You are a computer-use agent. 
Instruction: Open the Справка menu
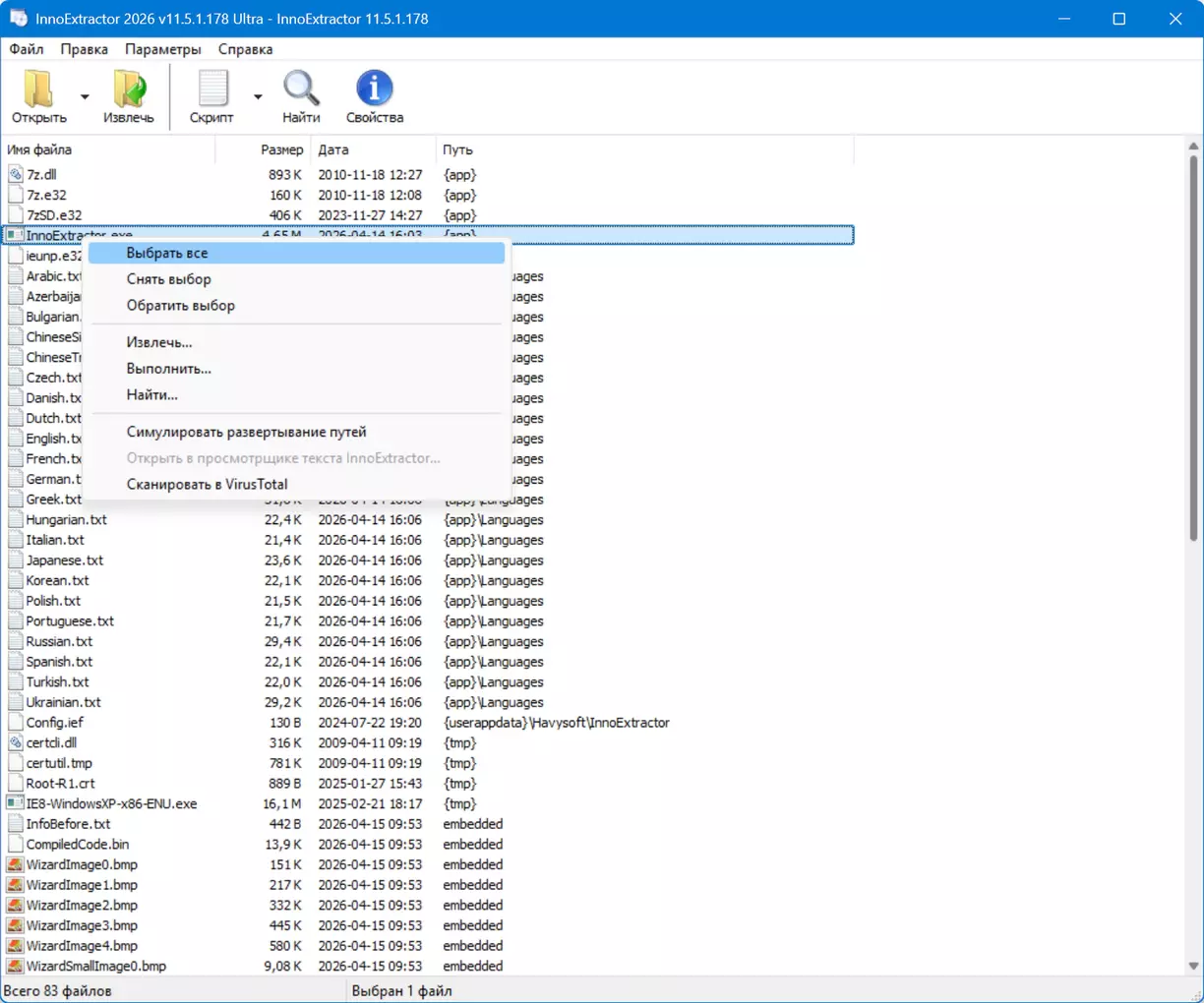tap(245, 49)
